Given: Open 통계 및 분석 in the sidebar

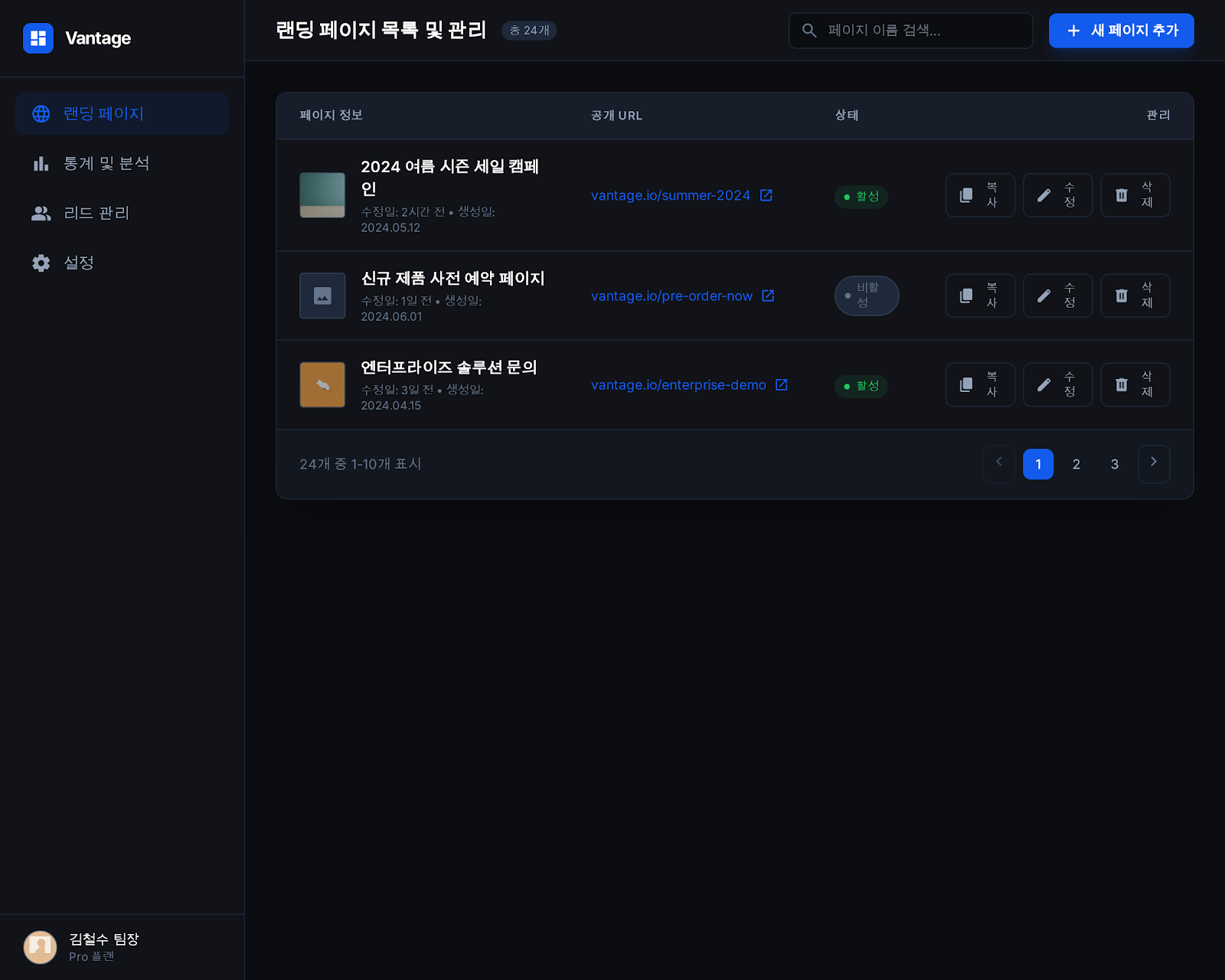Looking at the screenshot, I should pyautogui.click(x=106, y=163).
